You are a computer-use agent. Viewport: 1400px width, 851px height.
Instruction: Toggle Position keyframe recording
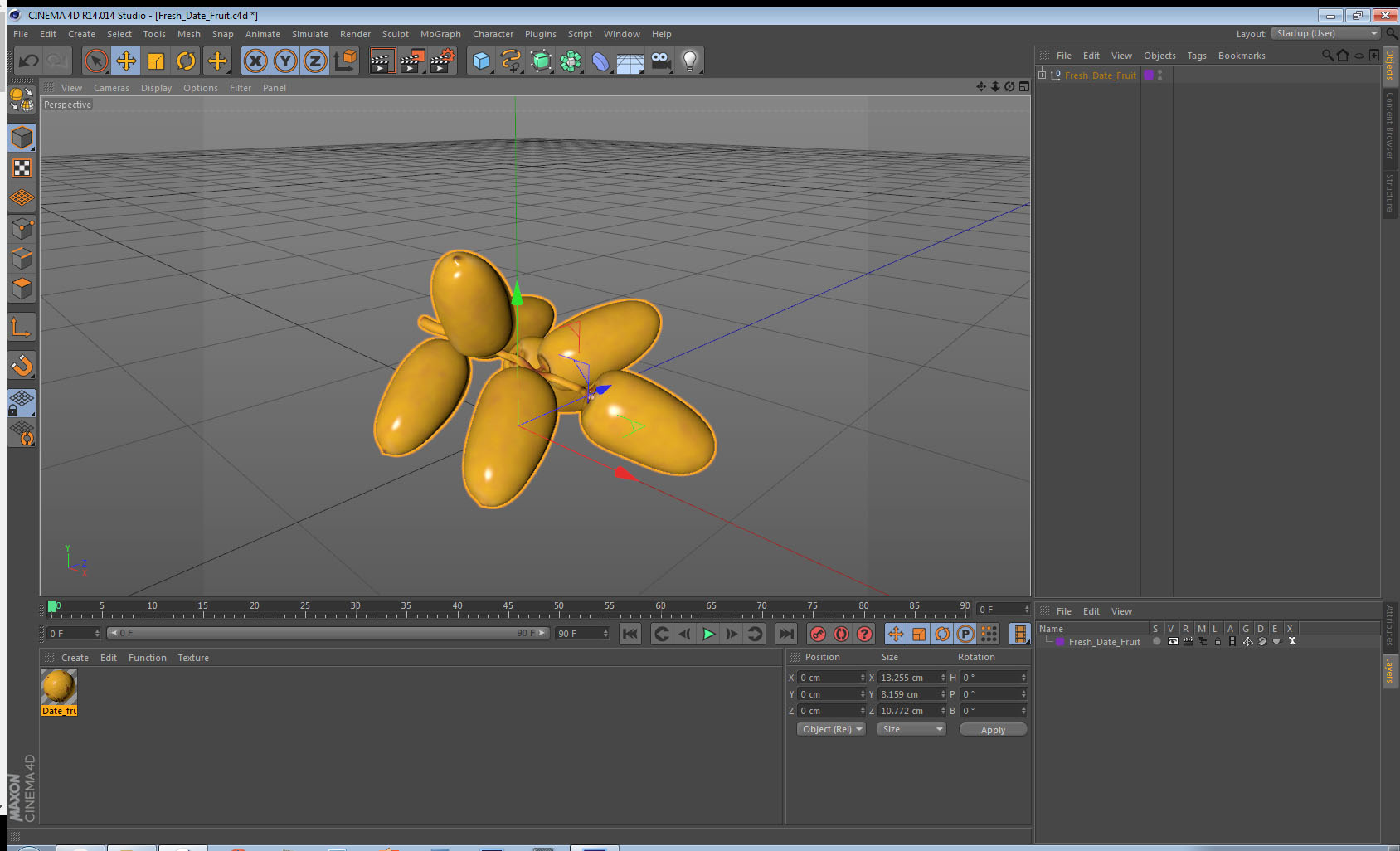coord(896,634)
